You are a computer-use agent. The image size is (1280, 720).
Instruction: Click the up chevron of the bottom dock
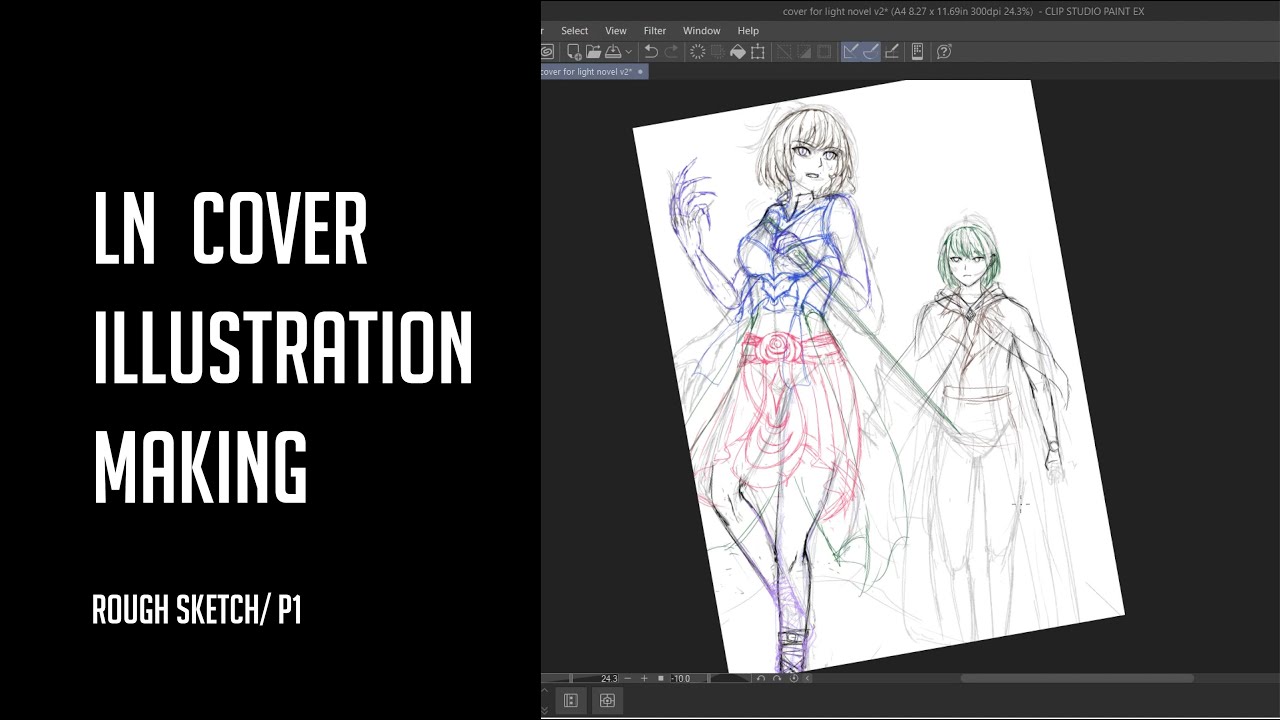tap(545, 690)
